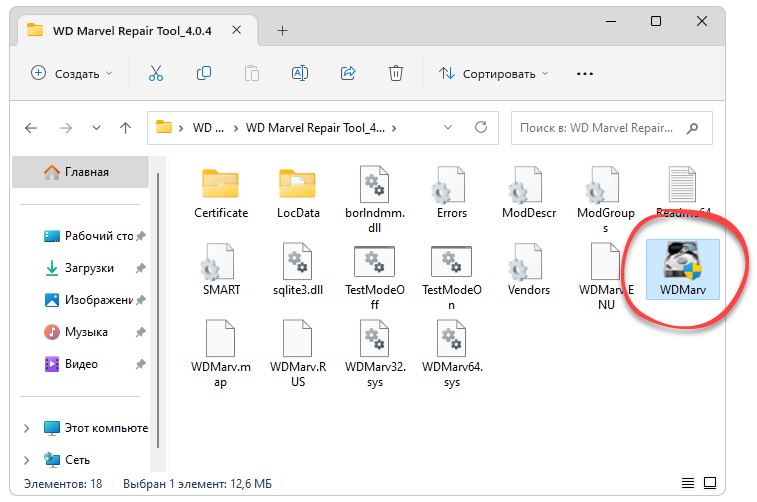Open the three-dots more options menu

click(585, 74)
